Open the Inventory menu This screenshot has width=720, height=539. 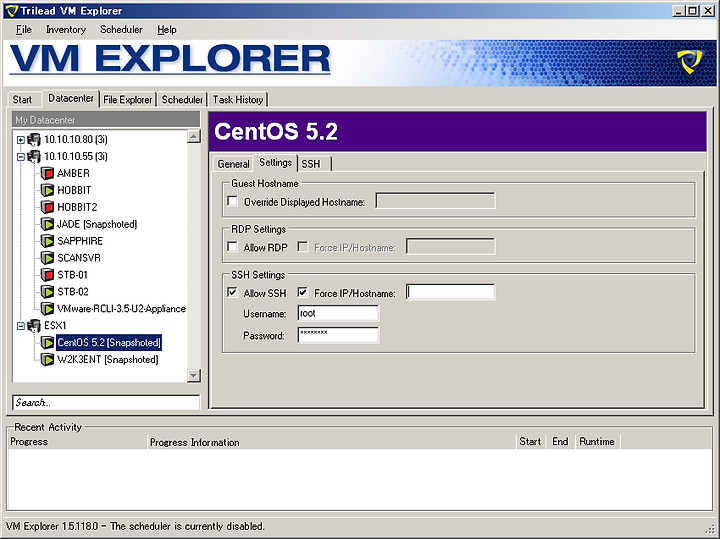click(x=66, y=30)
